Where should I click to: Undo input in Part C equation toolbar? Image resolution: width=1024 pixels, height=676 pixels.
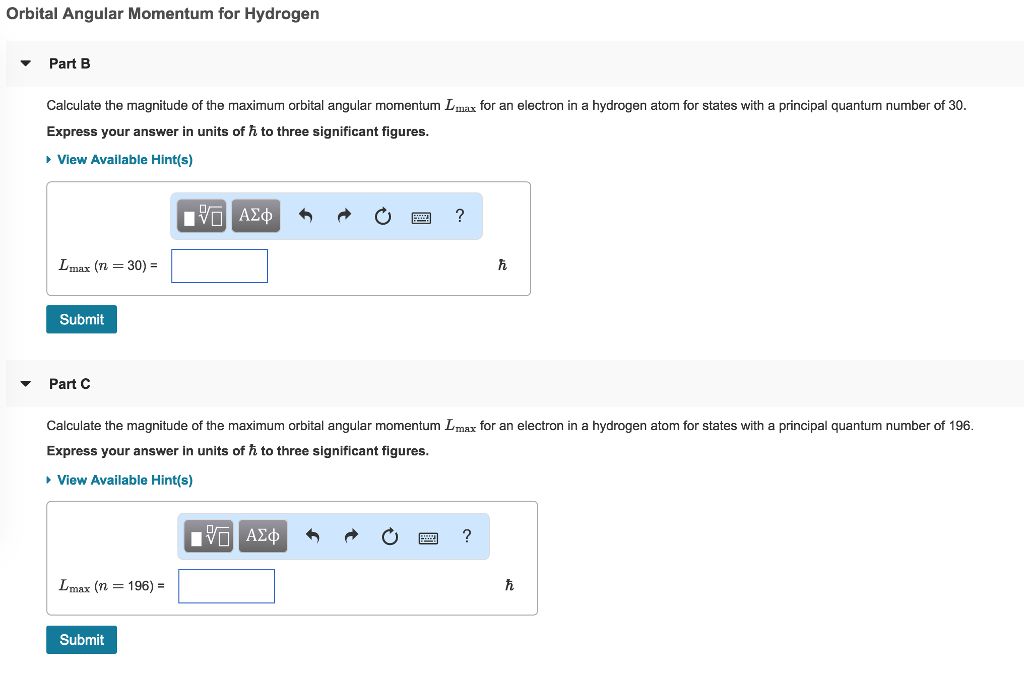(x=313, y=535)
